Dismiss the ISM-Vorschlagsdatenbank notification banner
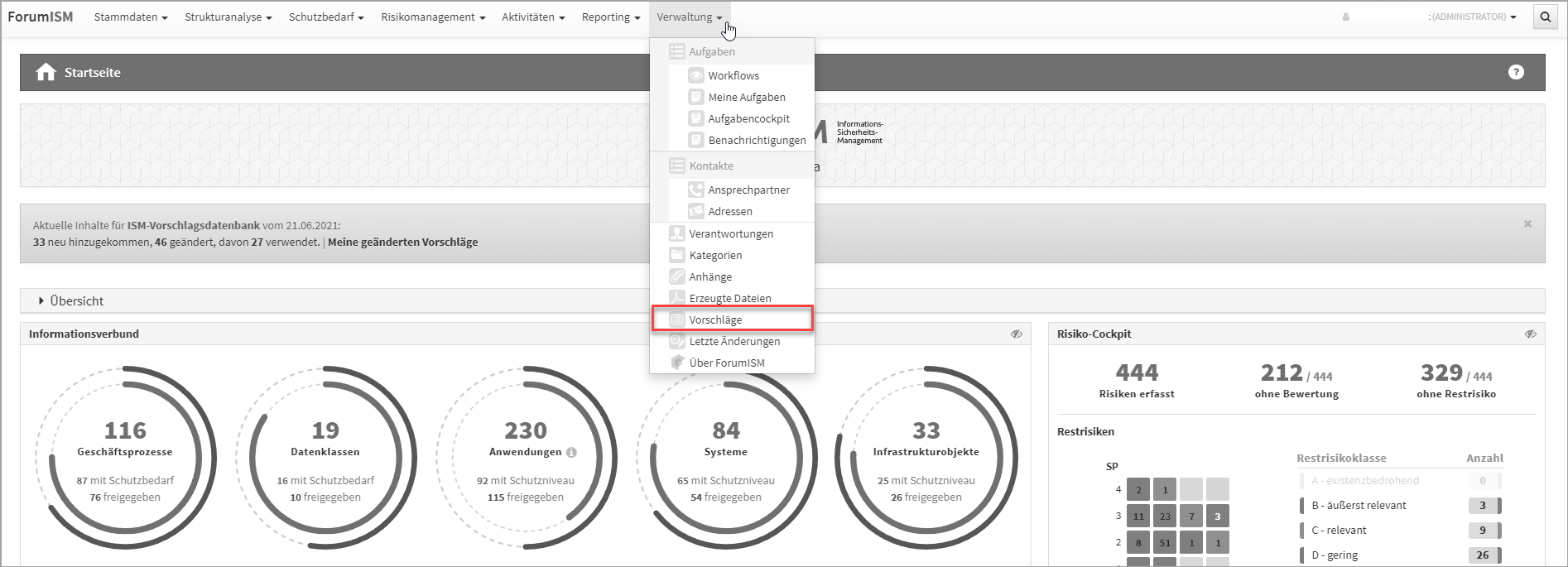The width and height of the screenshot is (1568, 567). pos(1527,224)
